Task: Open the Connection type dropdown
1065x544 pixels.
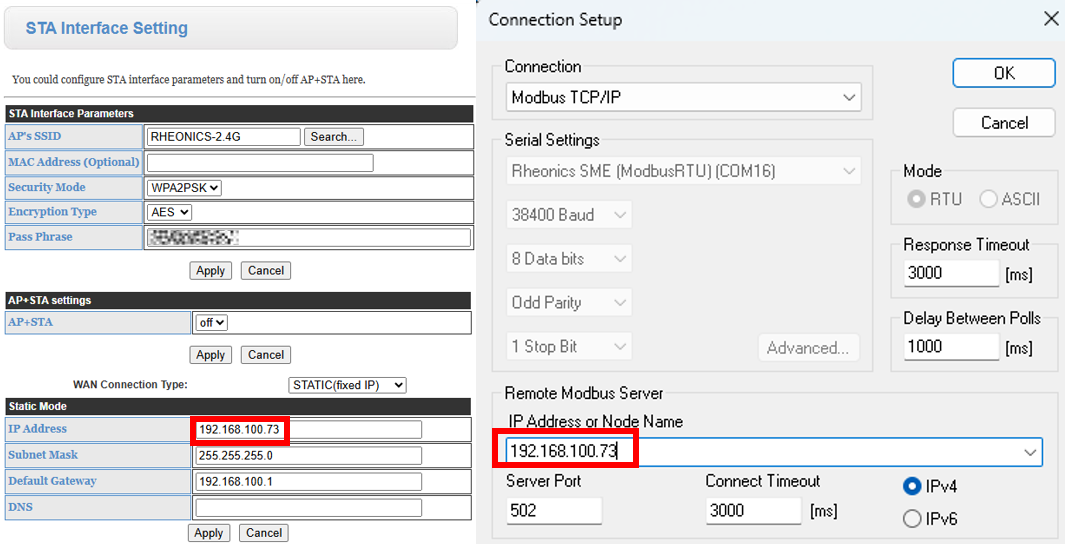Action: click(x=683, y=97)
